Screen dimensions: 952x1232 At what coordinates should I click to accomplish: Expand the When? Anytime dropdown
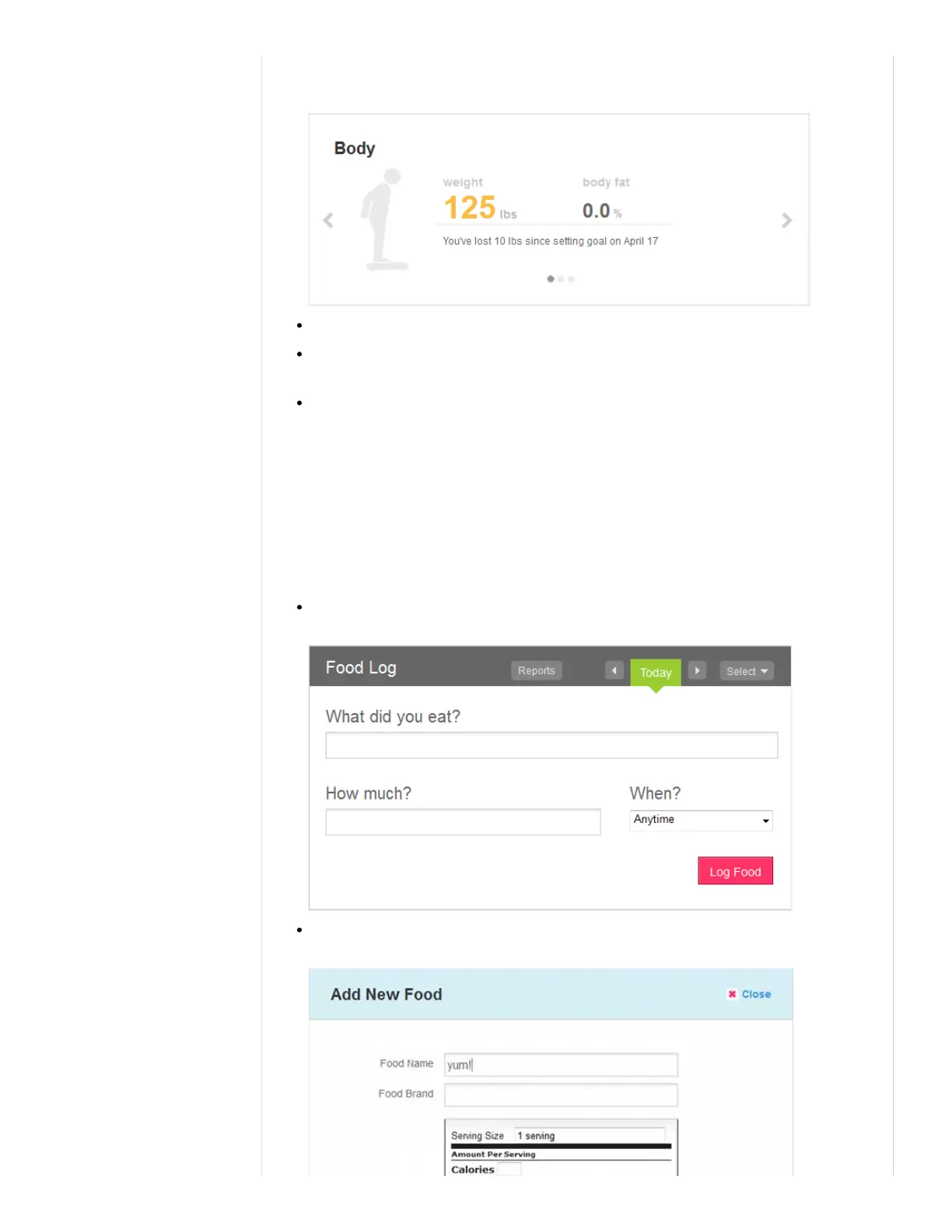pos(701,820)
